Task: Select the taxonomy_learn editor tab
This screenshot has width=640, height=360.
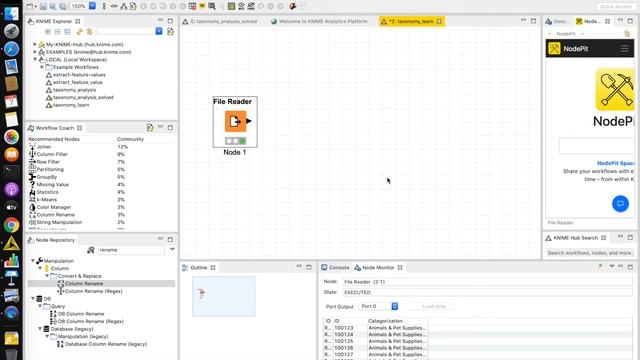Action: click(x=411, y=21)
